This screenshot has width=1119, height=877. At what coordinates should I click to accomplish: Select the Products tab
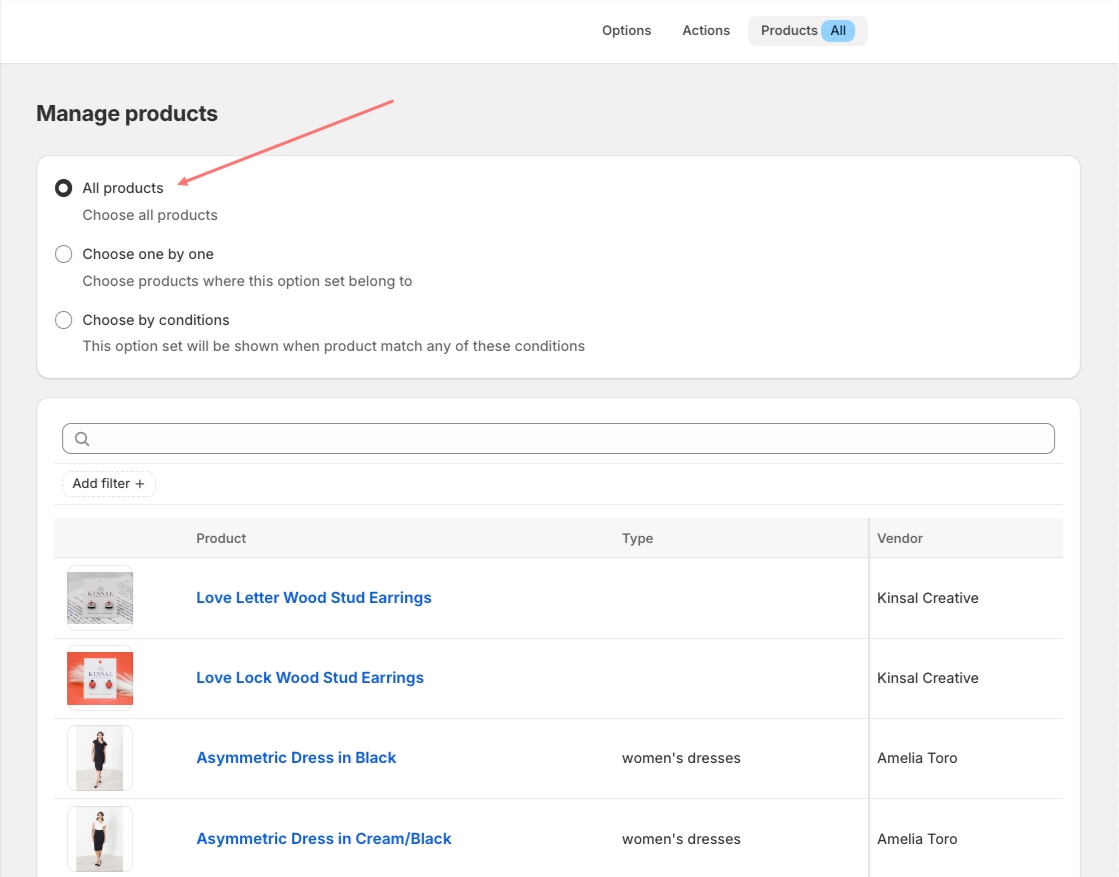(807, 31)
